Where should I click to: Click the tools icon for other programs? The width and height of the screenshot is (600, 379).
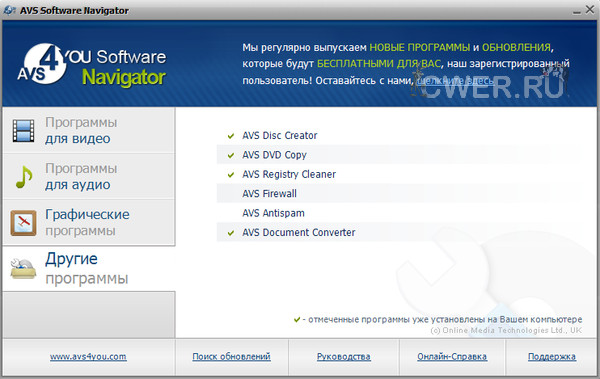[x=23, y=269]
